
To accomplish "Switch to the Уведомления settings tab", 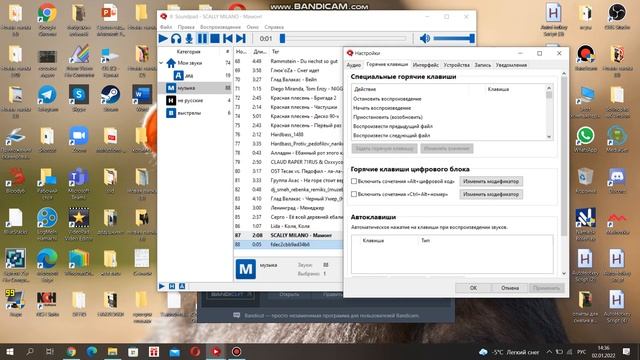I will [511, 65].
